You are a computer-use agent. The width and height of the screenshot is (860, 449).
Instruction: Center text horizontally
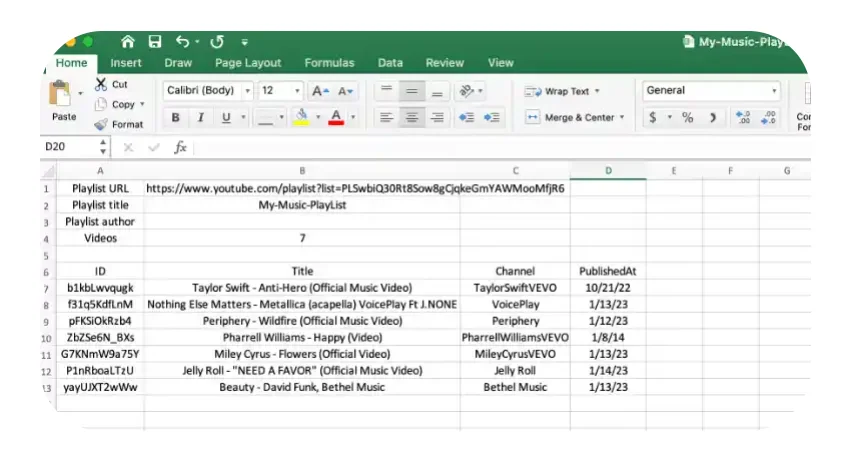pos(412,117)
